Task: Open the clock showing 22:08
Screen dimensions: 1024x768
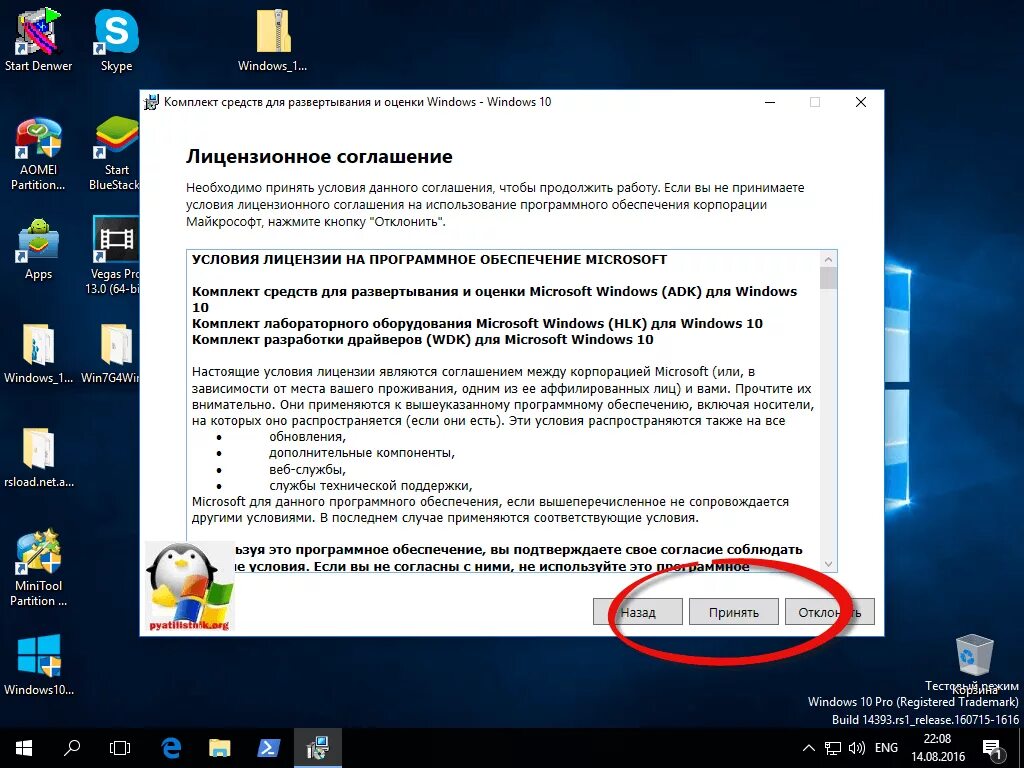Action: tap(938, 748)
